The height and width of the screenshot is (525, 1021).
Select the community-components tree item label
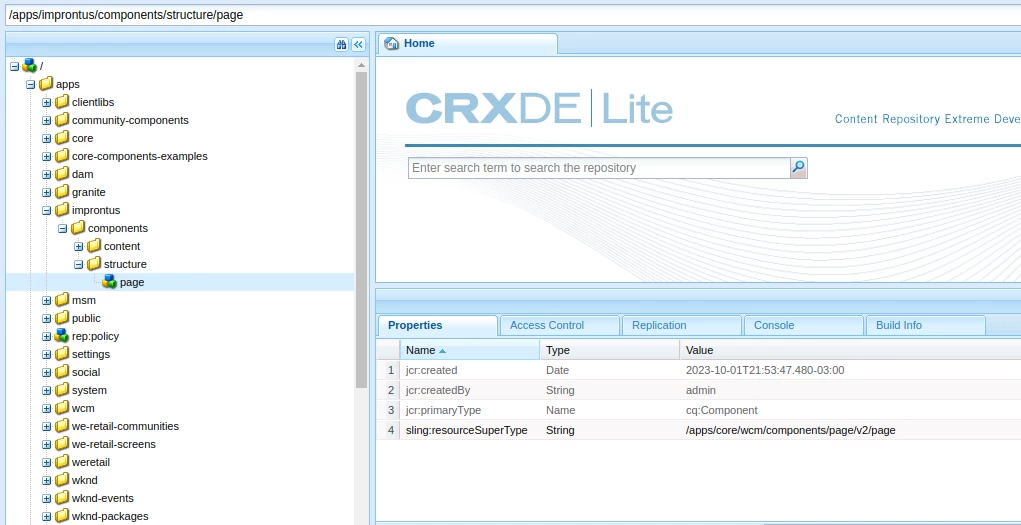(130, 121)
